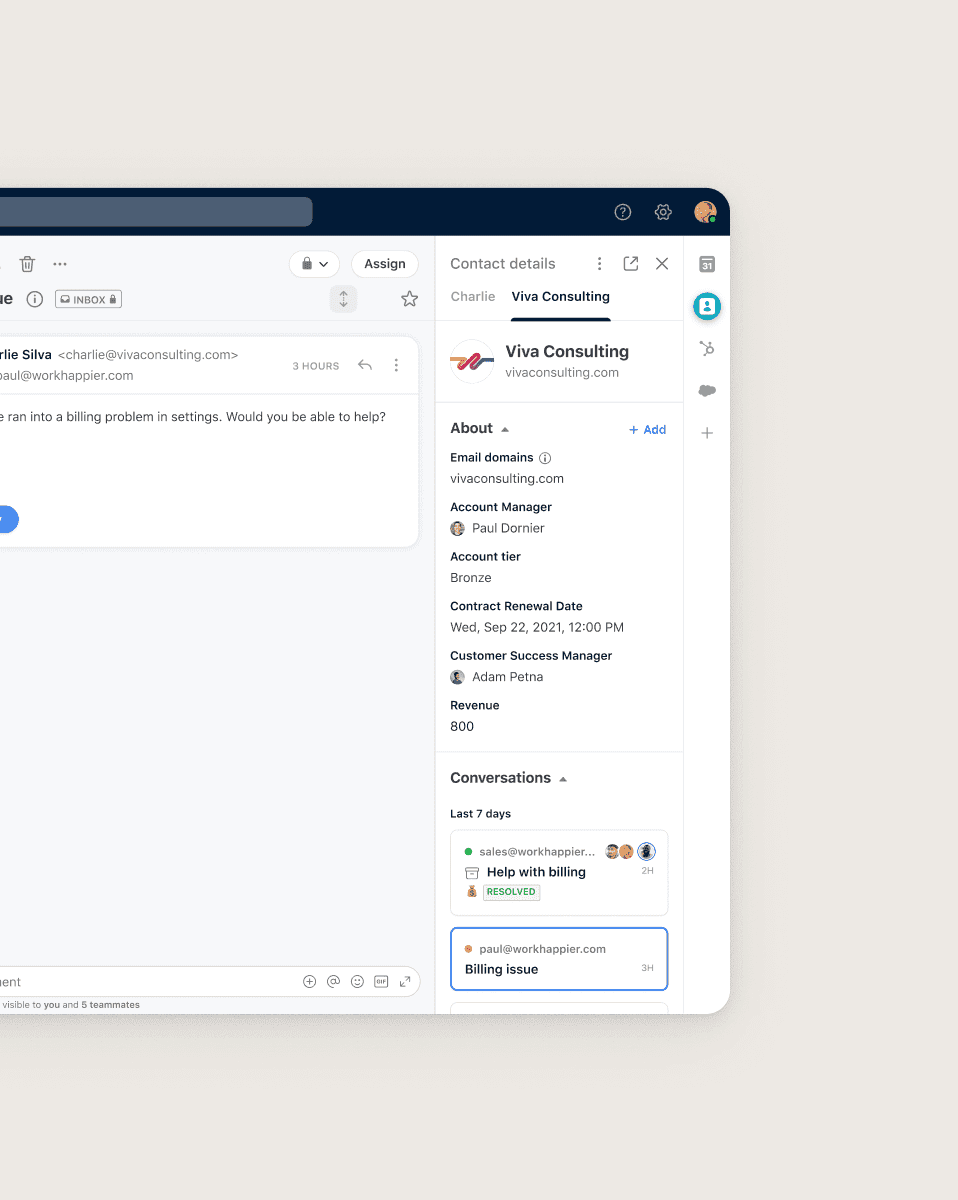The height and width of the screenshot is (1200, 958).
Task: Open conversation info icon
Action: [35, 299]
